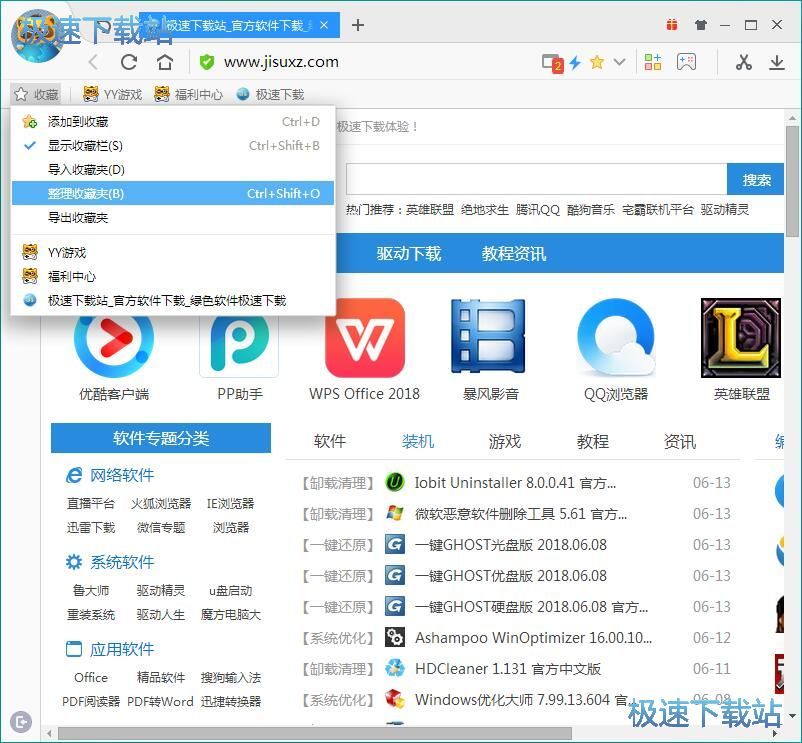
Task: Open Iobit Uninstaller 8.0.0.41 download link
Action: (x=515, y=483)
